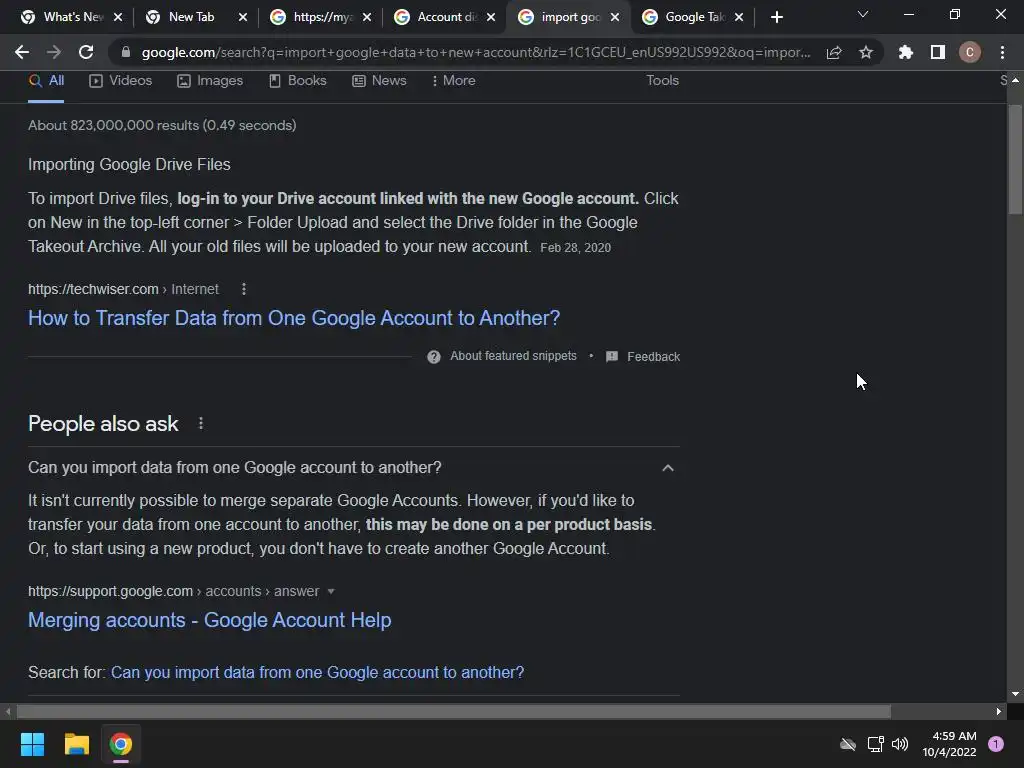Click vertical scrollbar thumb

pyautogui.click(x=1015, y=159)
